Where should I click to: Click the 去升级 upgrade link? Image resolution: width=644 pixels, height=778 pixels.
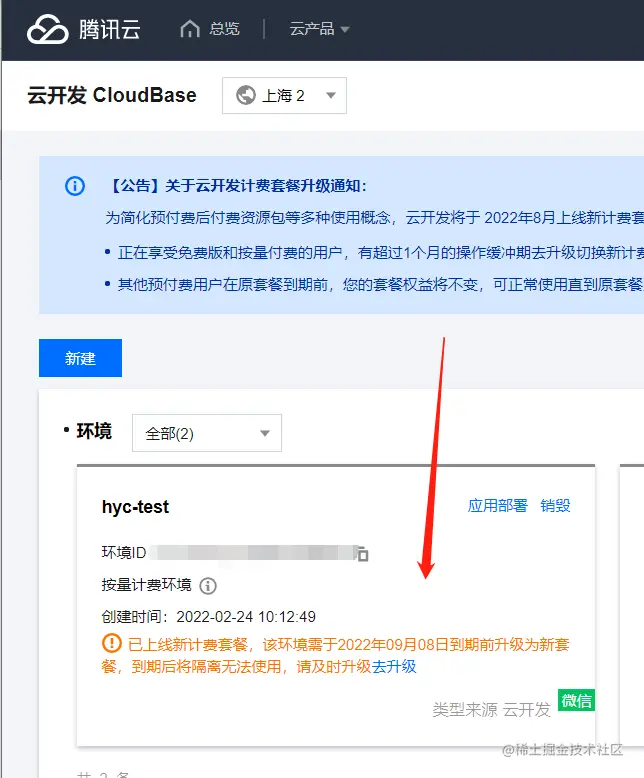click(394, 666)
